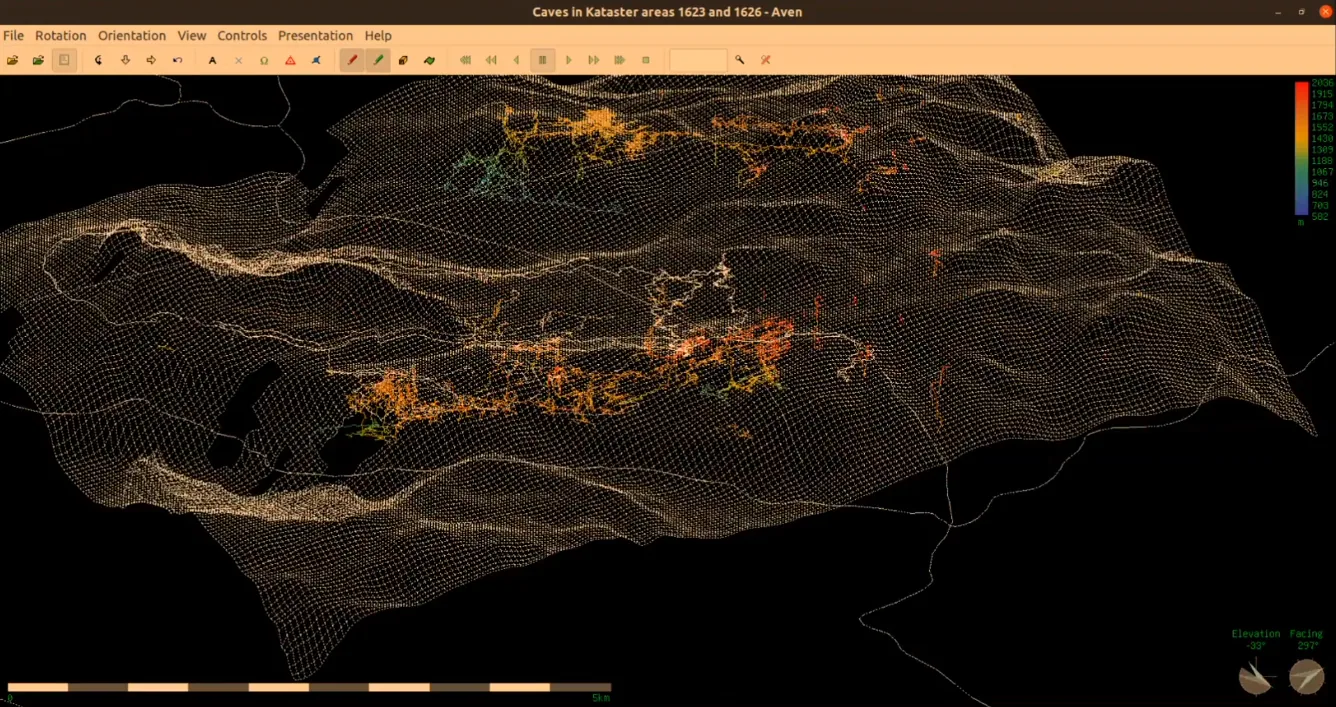The height and width of the screenshot is (707, 1336).
Task: Click the '2036' top colour key value
Action: click(1322, 83)
